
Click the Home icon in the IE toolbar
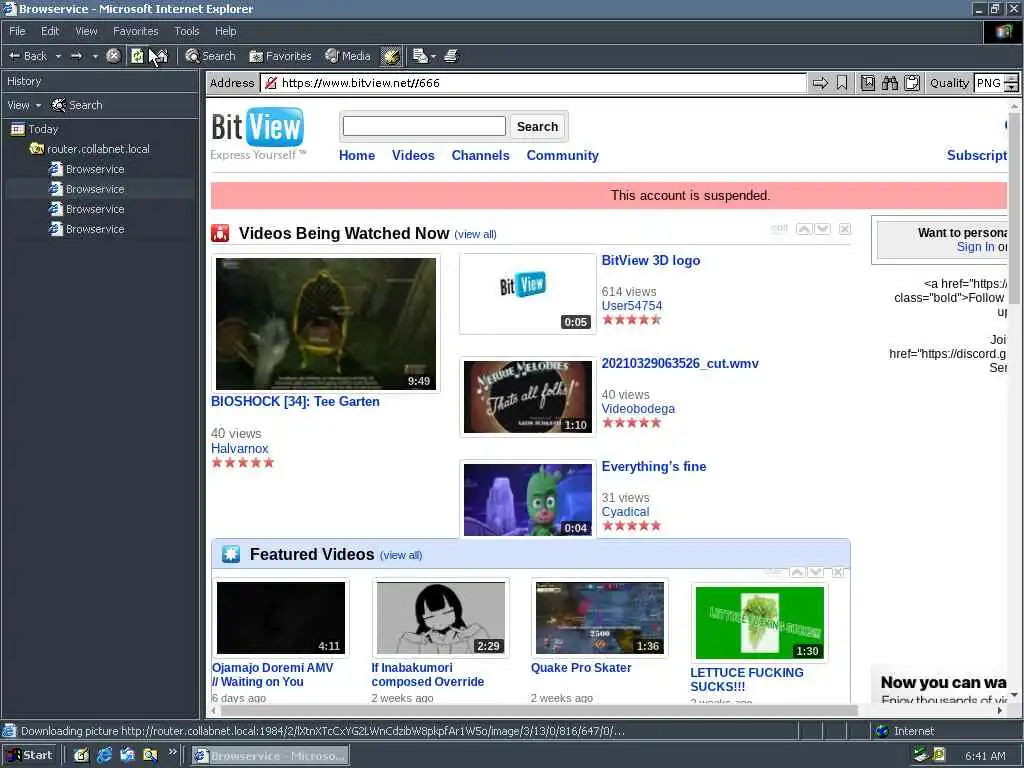(x=159, y=56)
